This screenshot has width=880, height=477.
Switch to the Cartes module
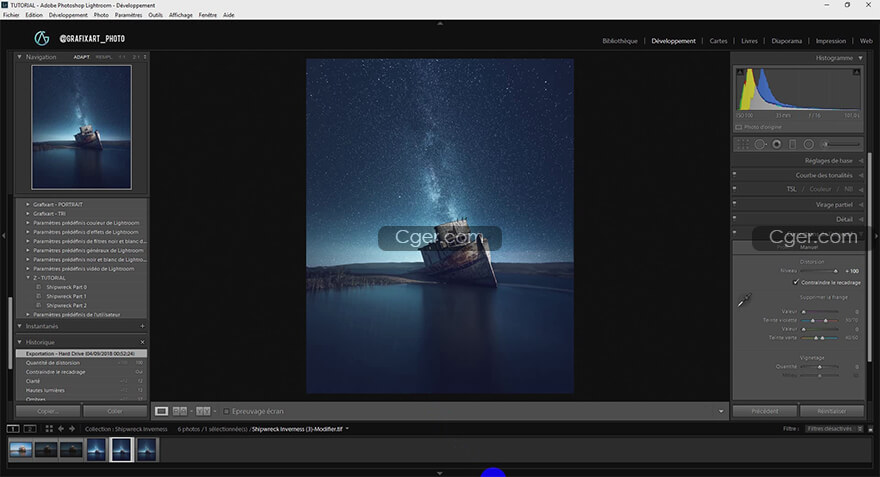pyautogui.click(x=718, y=41)
